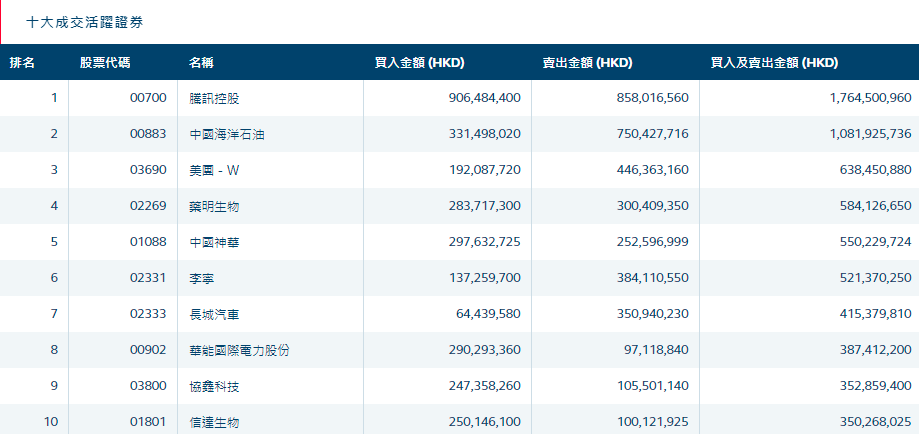
Task: Click total amount 521,370,250
Action: (876, 278)
